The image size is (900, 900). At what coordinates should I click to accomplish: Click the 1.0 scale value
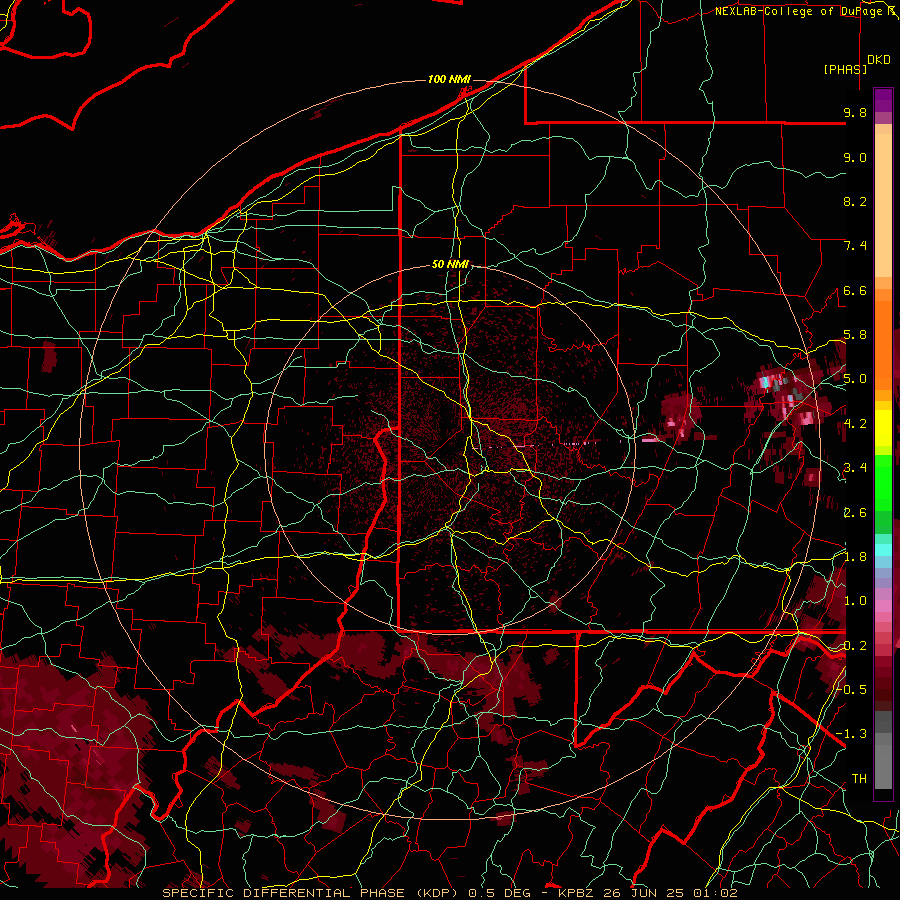pyautogui.click(x=855, y=601)
